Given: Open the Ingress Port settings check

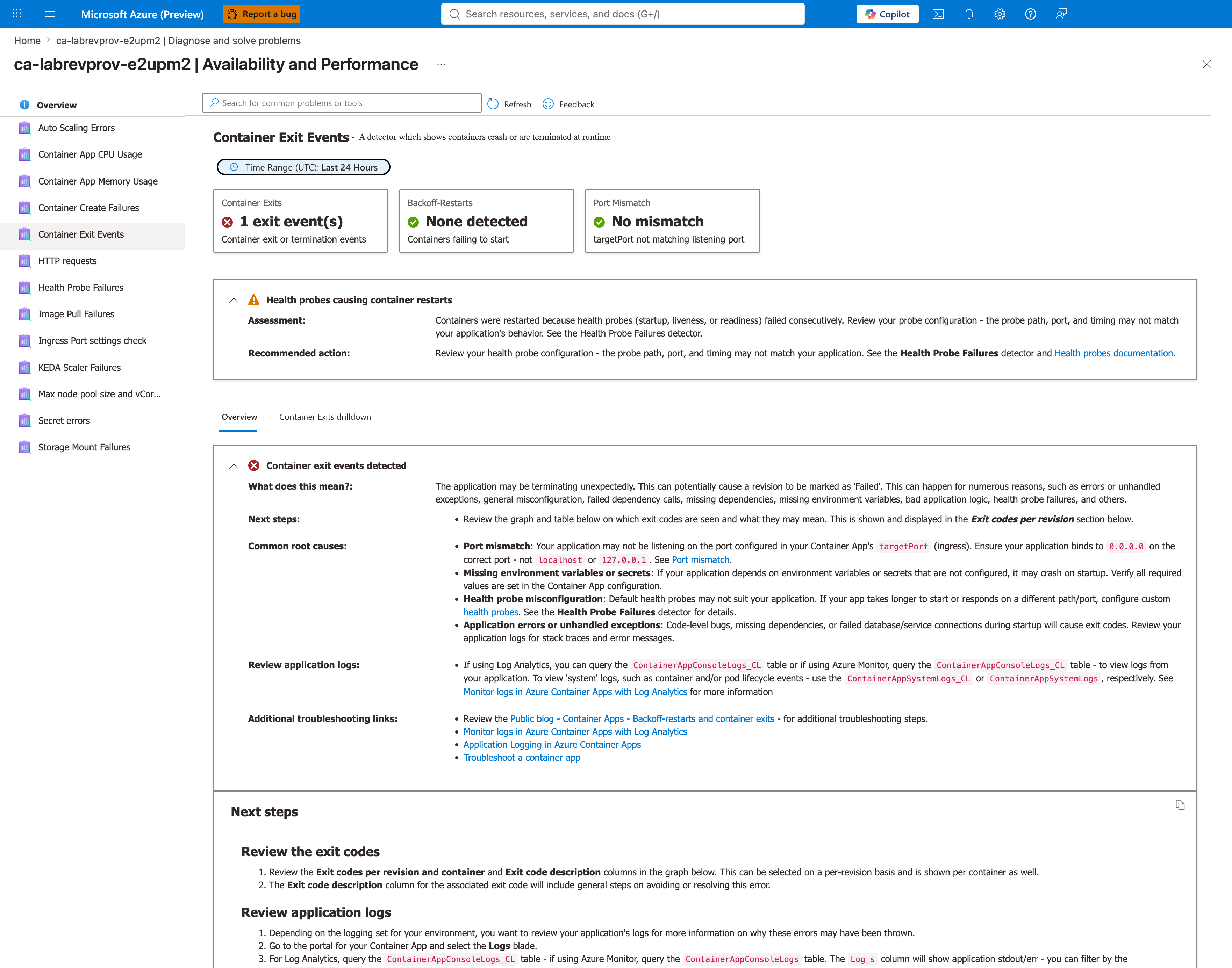Looking at the screenshot, I should (92, 341).
